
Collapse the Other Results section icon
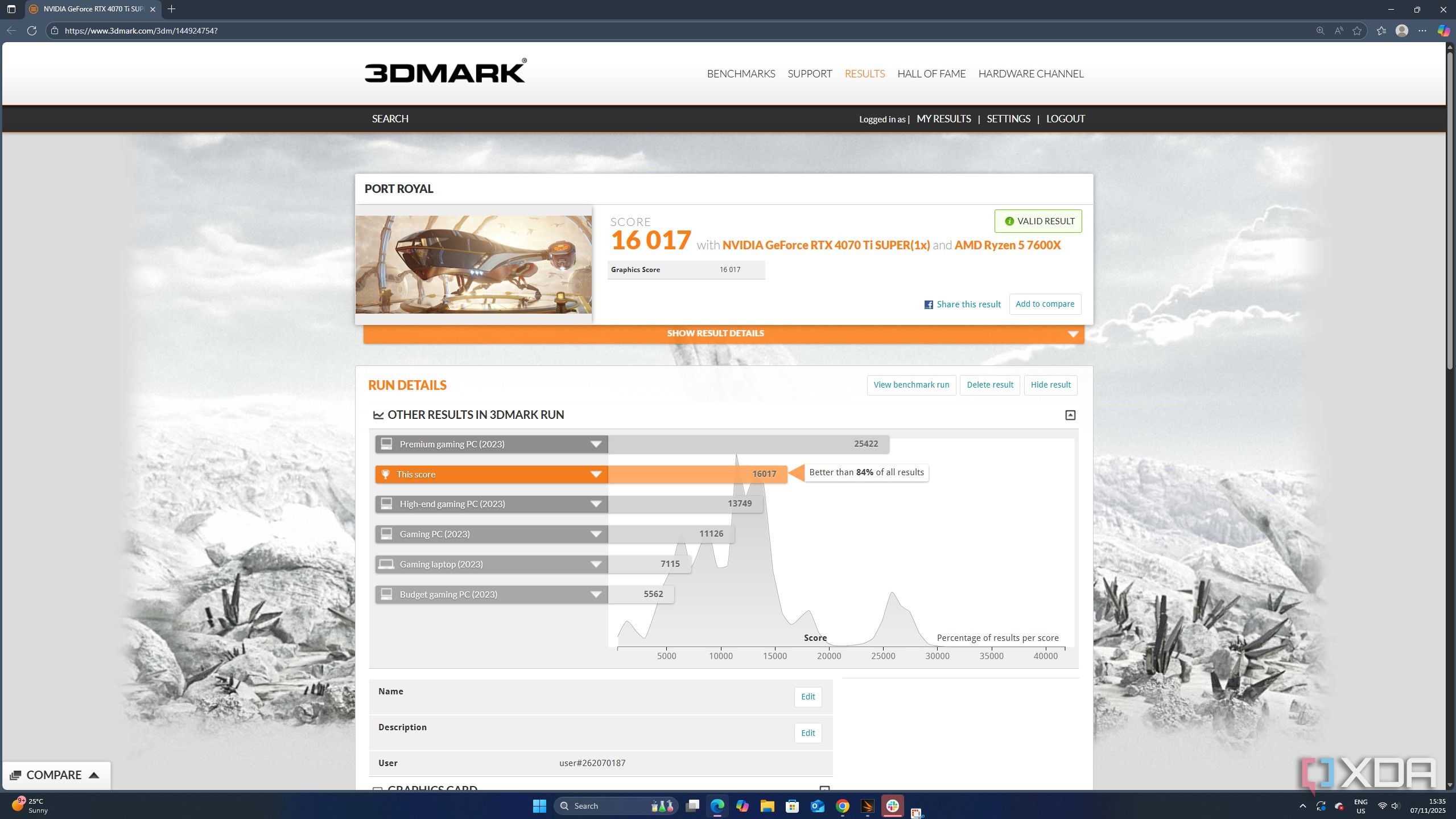pyautogui.click(x=1070, y=415)
